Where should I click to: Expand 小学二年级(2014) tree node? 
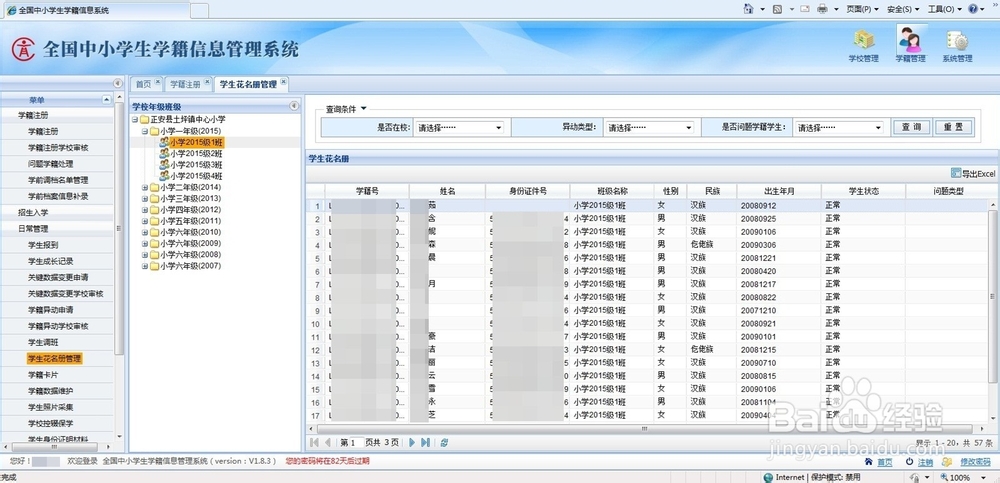pyautogui.click(x=145, y=188)
